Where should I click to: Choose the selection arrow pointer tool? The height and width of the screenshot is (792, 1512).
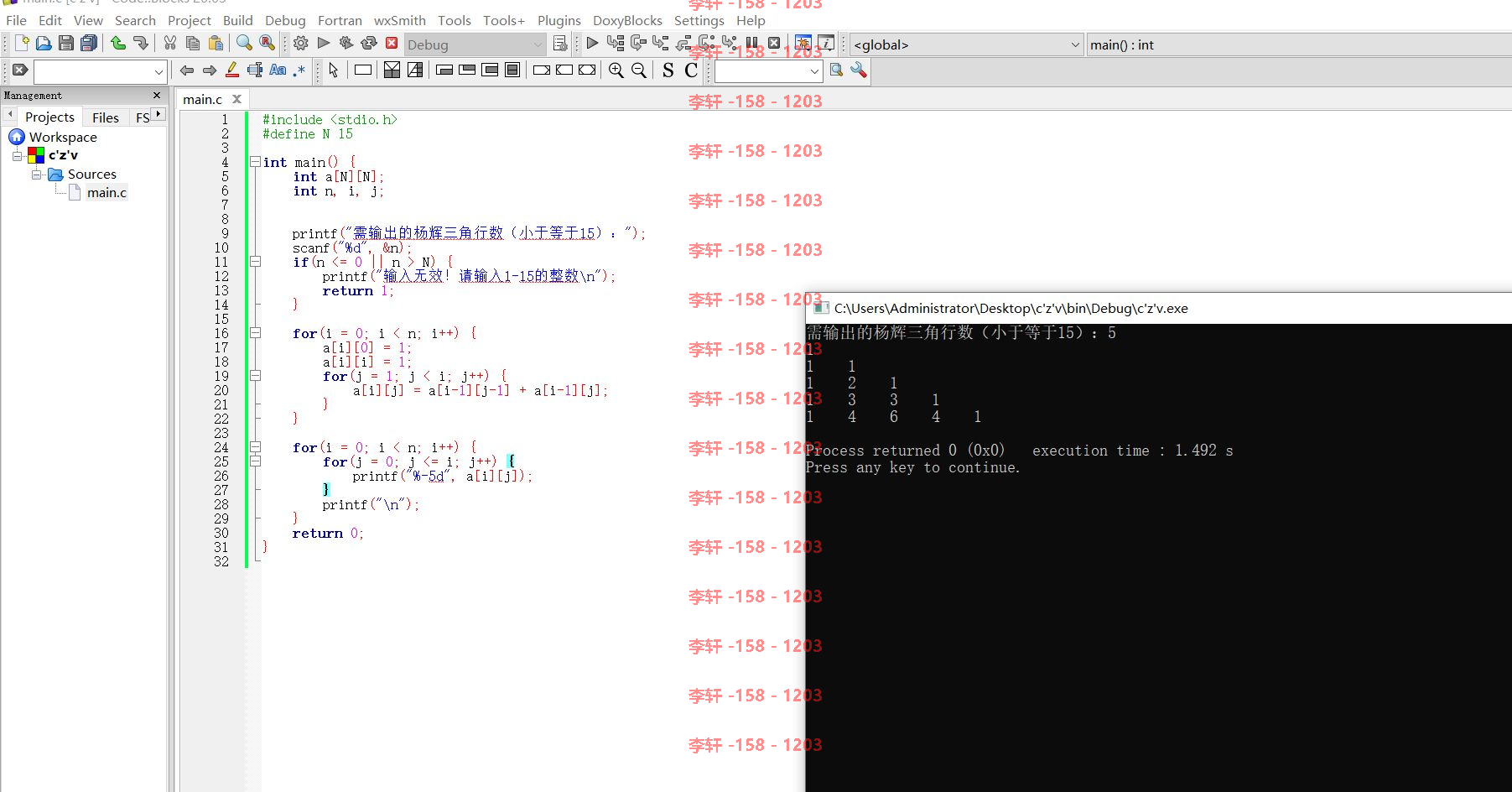[x=334, y=70]
